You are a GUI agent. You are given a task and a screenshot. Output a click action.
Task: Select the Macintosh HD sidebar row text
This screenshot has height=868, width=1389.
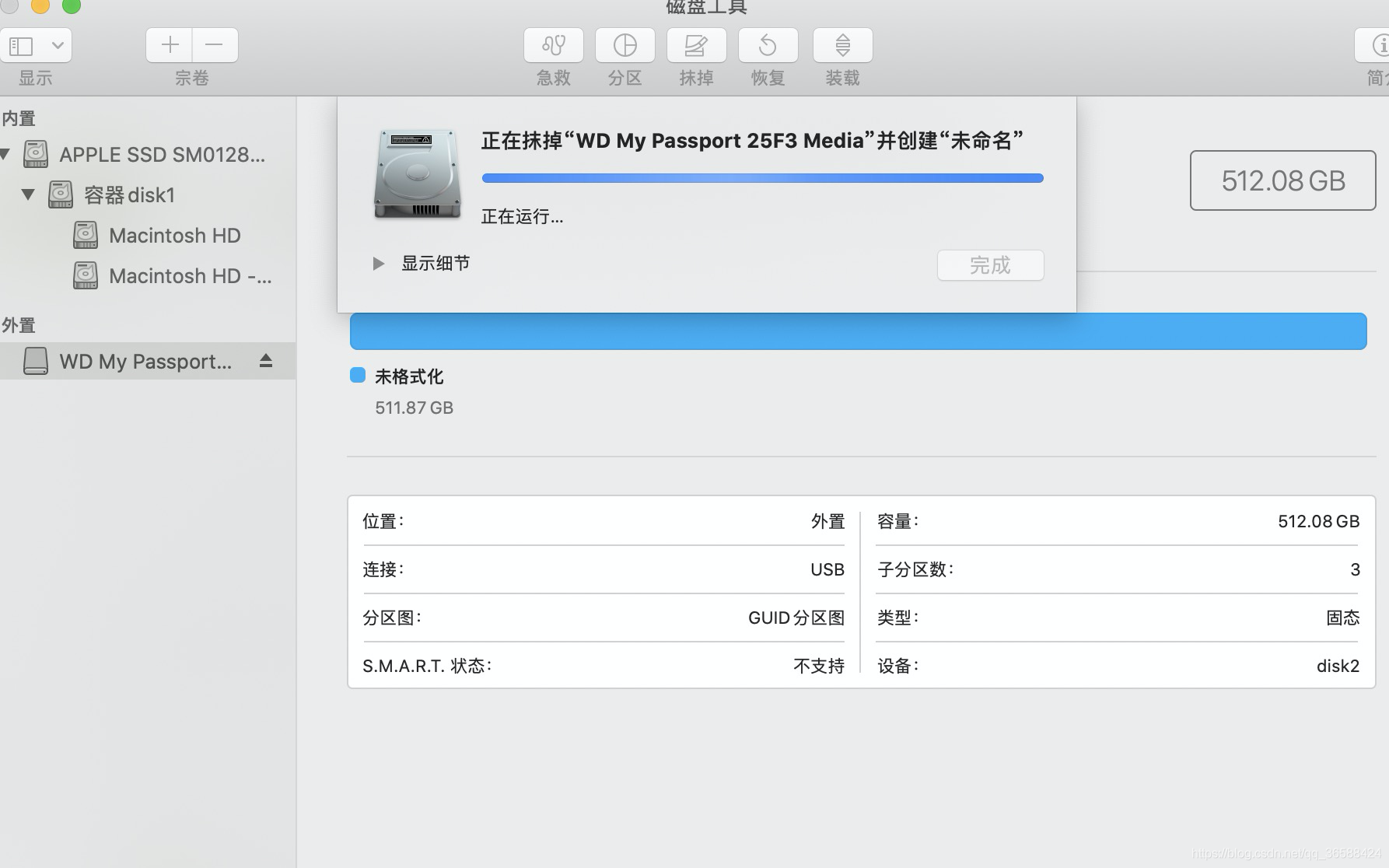coord(175,236)
